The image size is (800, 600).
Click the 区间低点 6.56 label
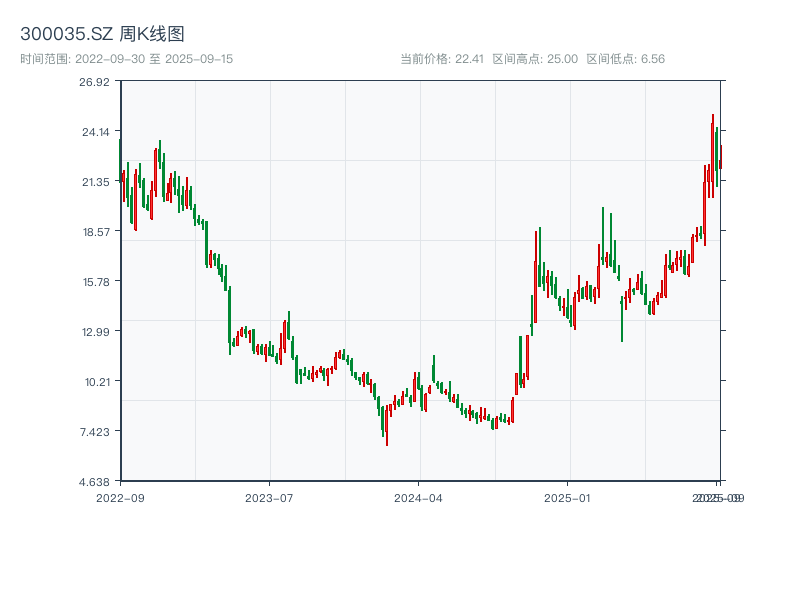(x=625, y=59)
